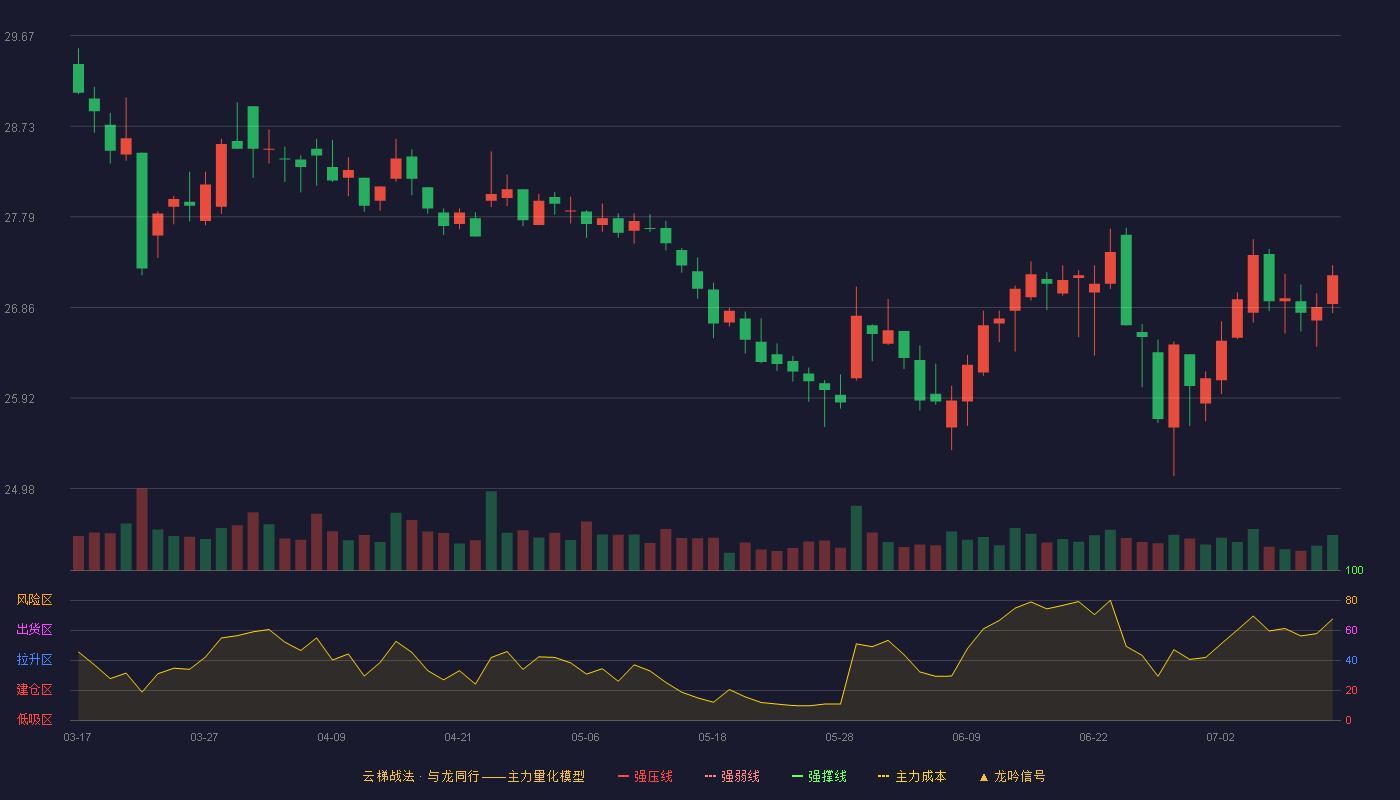Toggle the 主力成本 legend item
This screenshot has height=800, width=1400.
pos(912,776)
